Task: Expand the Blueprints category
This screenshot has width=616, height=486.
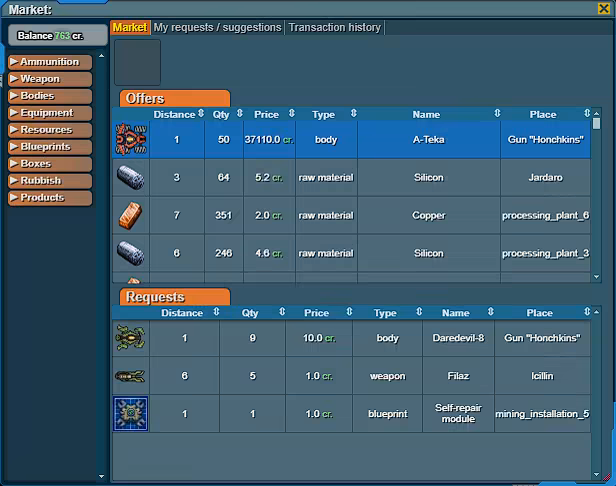Action: pos(51,147)
